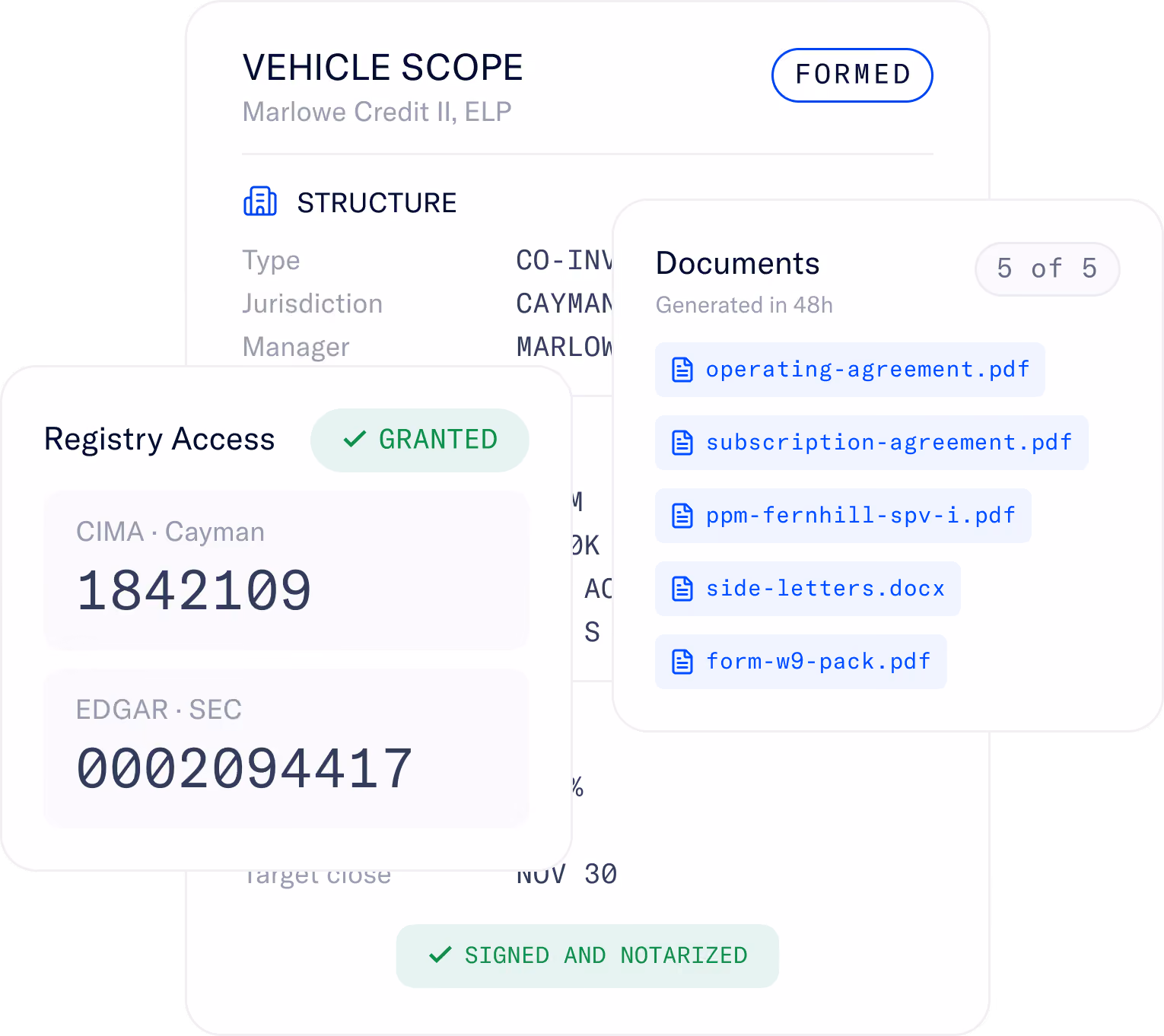Click the Type field label
Image resolution: width=1164 pixels, height=1036 pixels.
click(x=271, y=261)
